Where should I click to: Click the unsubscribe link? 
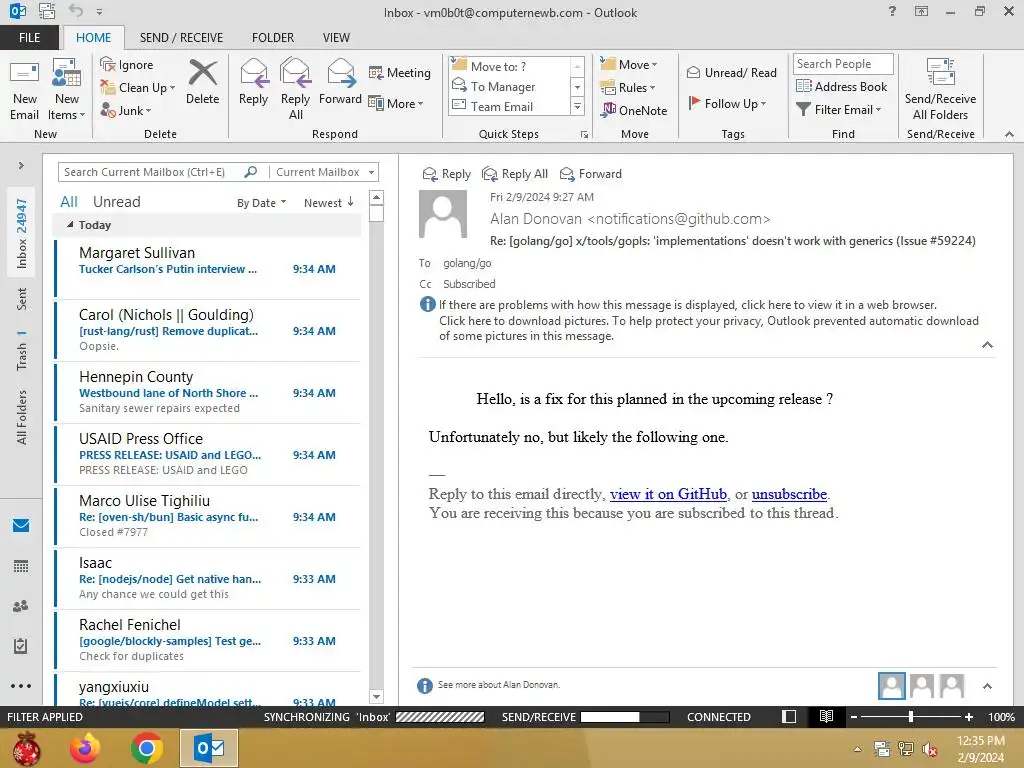coord(789,494)
